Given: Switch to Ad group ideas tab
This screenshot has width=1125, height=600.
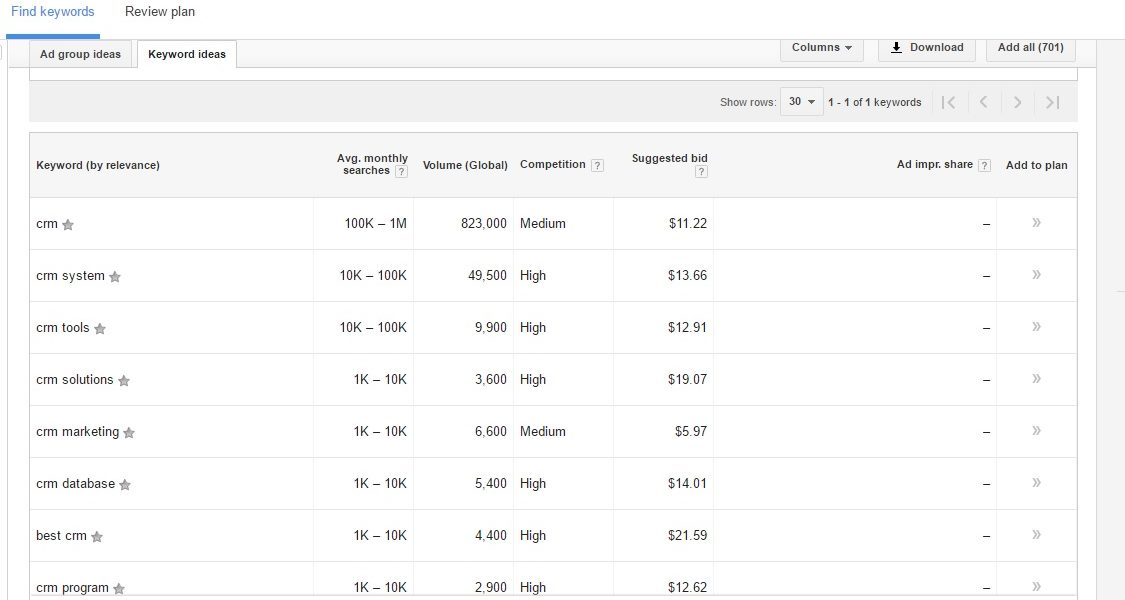Looking at the screenshot, I should click(80, 54).
